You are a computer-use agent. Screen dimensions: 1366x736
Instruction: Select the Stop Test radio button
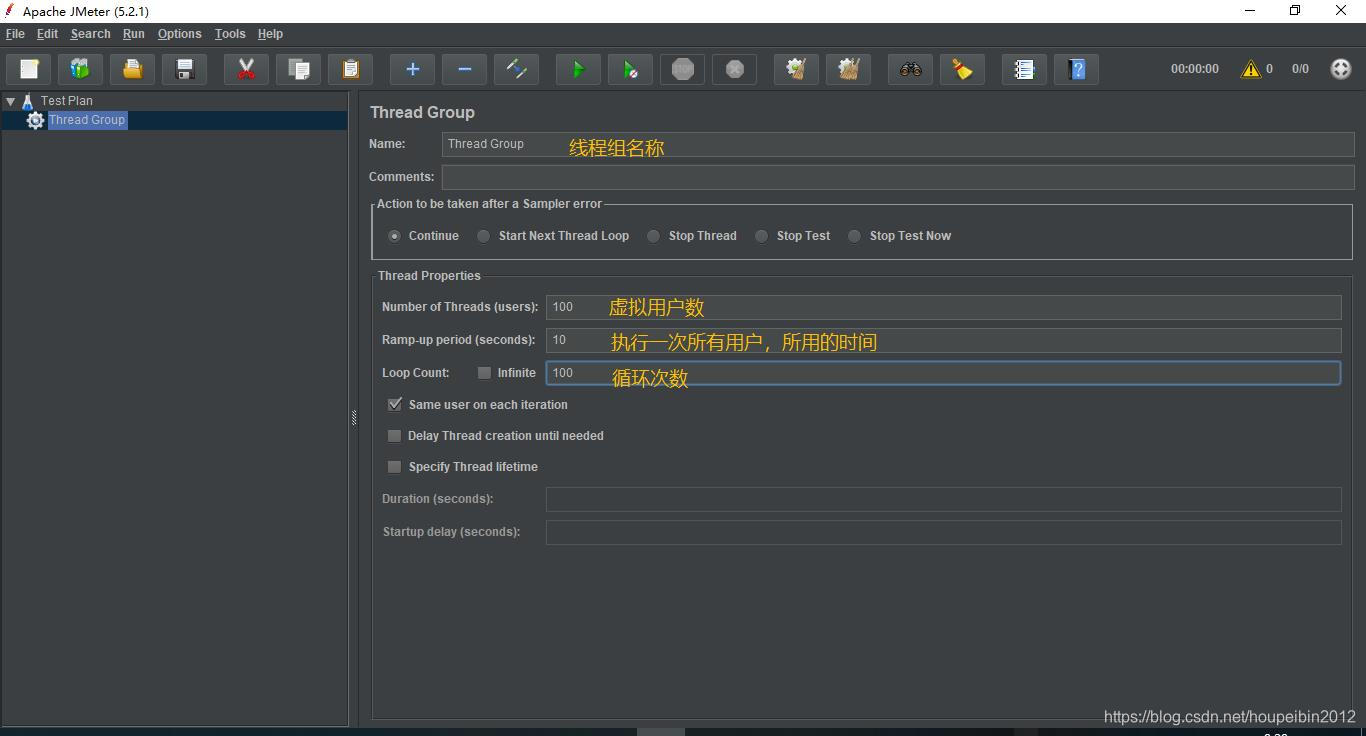(x=762, y=236)
